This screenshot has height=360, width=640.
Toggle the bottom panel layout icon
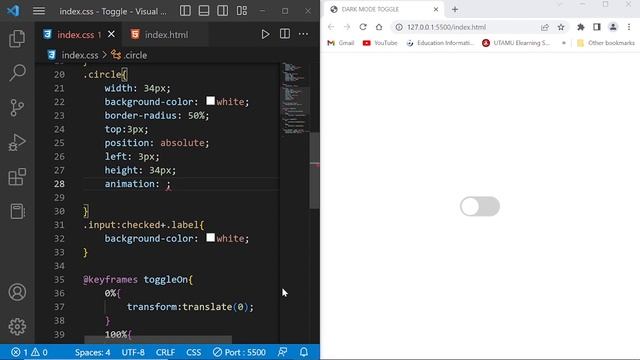tap(204, 11)
